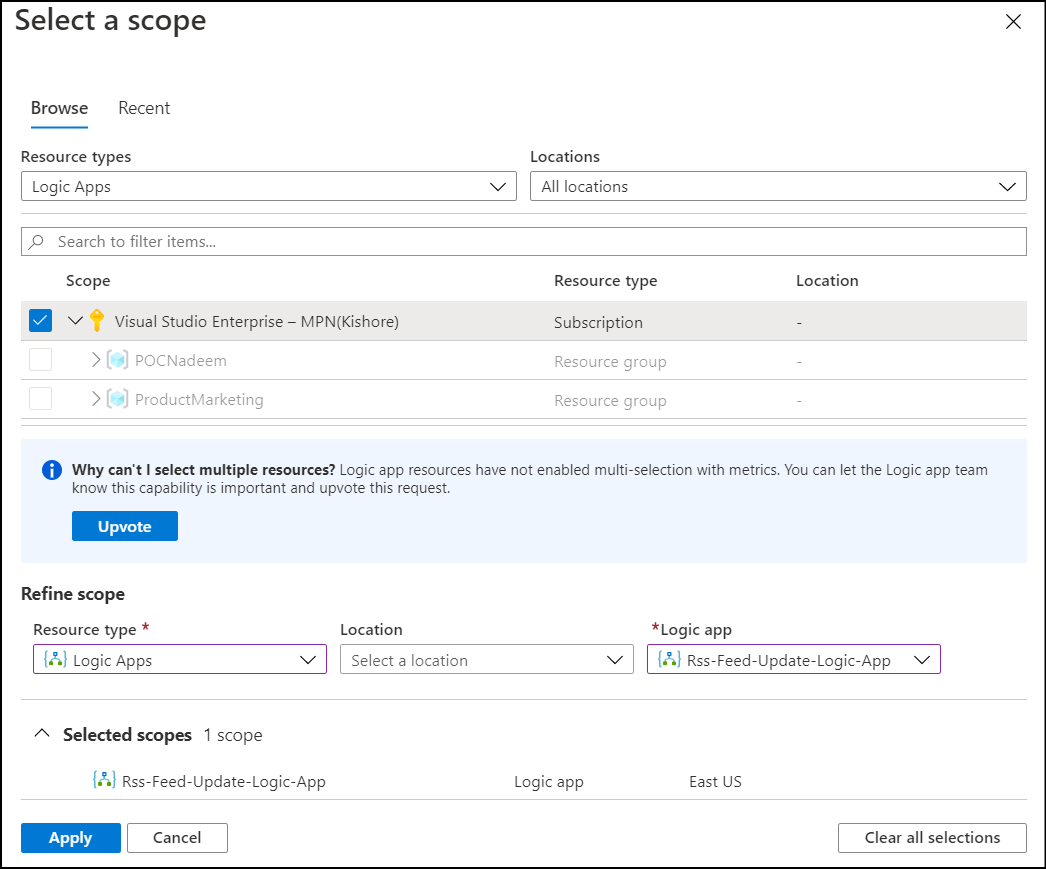Open the Resource types filter dropdown
Image resolution: width=1046 pixels, height=869 pixels.
268,186
